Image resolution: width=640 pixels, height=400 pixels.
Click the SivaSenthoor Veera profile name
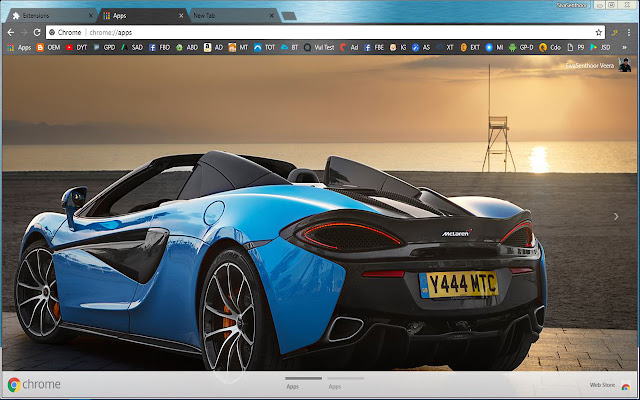(590, 65)
